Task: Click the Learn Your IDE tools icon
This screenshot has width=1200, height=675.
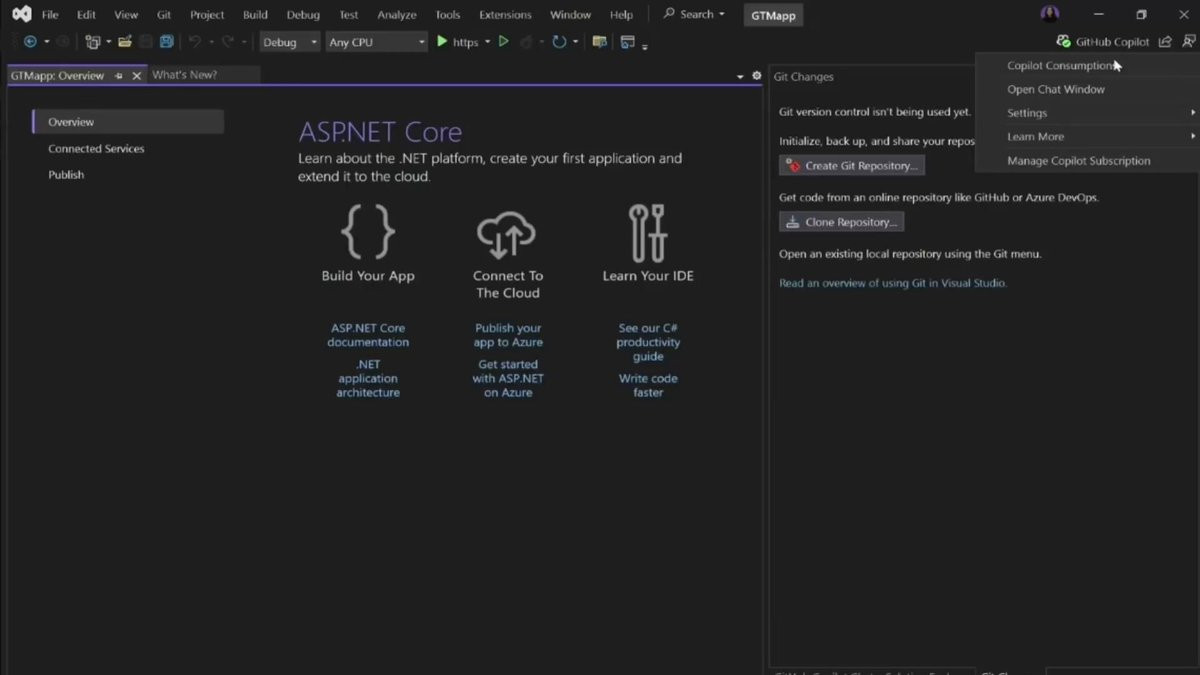Action: point(648,233)
